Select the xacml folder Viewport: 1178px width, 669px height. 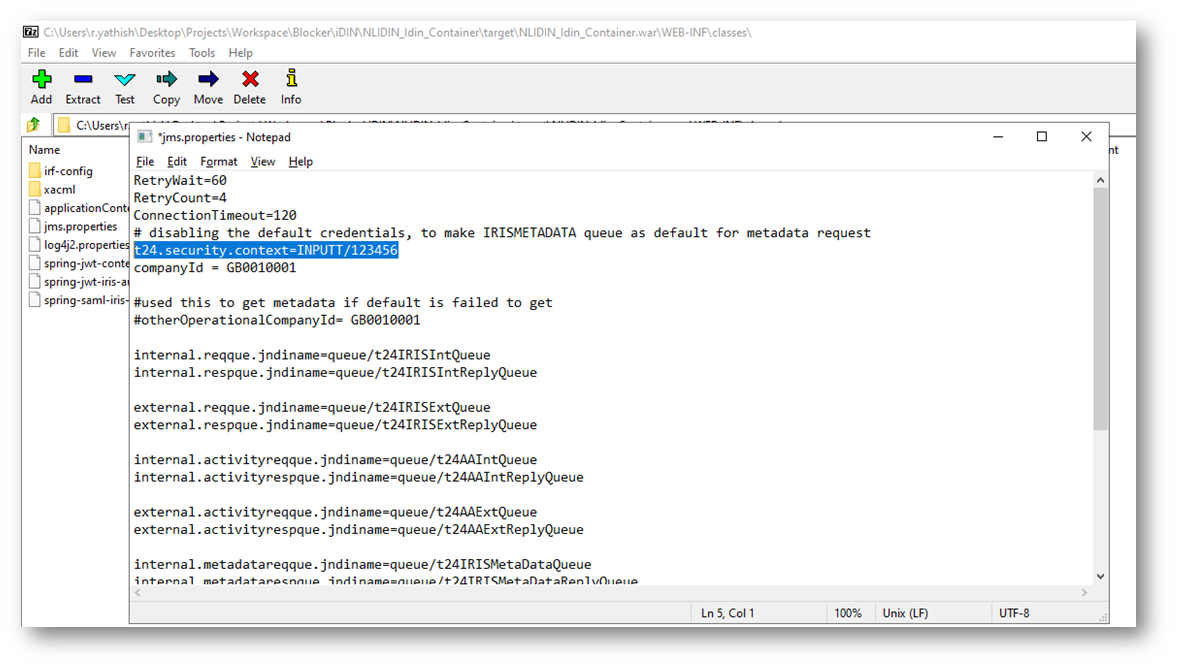(59, 190)
